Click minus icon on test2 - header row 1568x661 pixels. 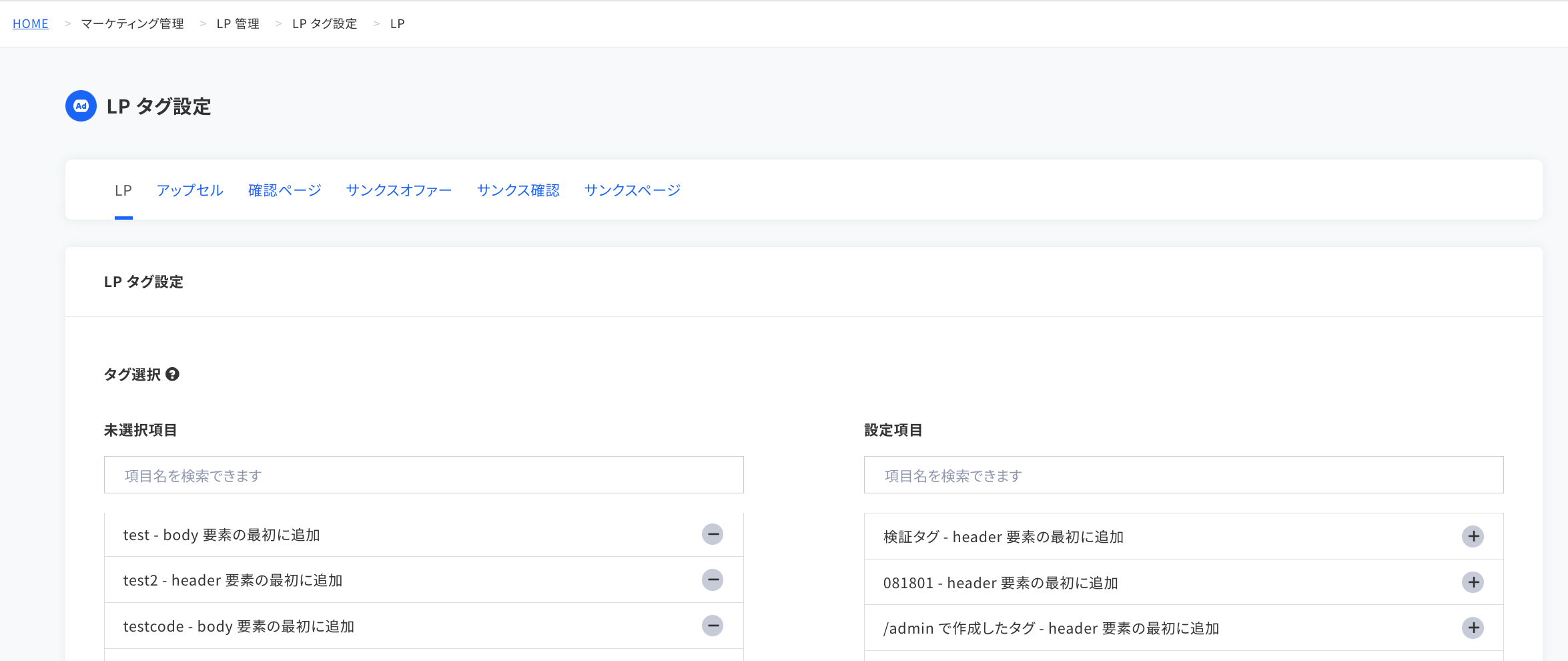coord(713,580)
